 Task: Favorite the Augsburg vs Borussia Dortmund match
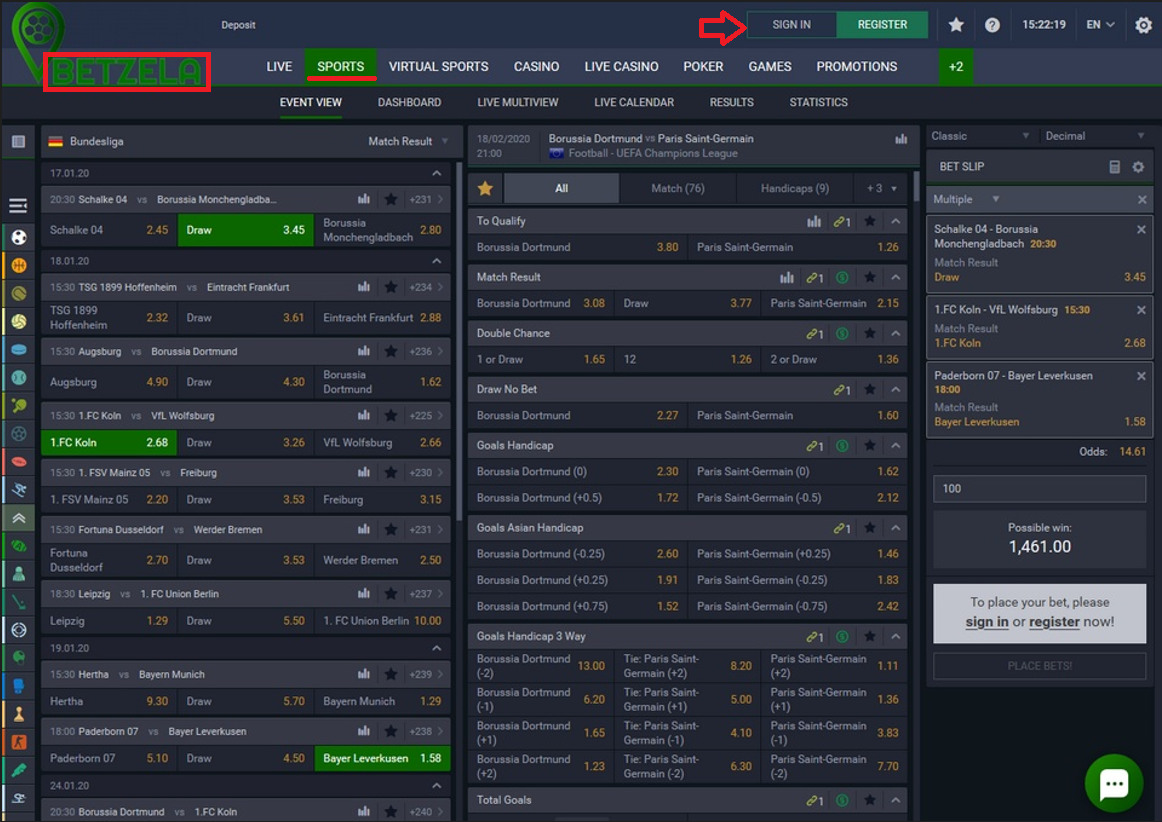point(391,351)
